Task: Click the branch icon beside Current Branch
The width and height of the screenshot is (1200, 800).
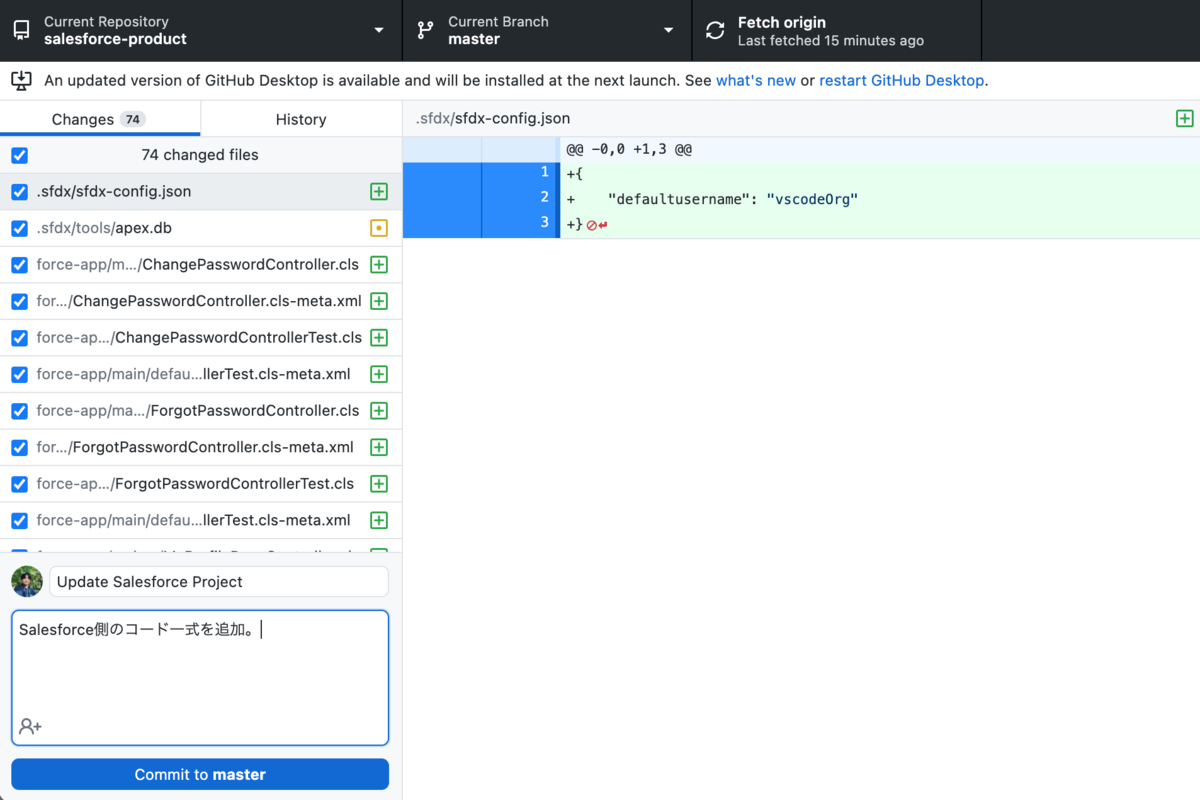Action: 423,30
